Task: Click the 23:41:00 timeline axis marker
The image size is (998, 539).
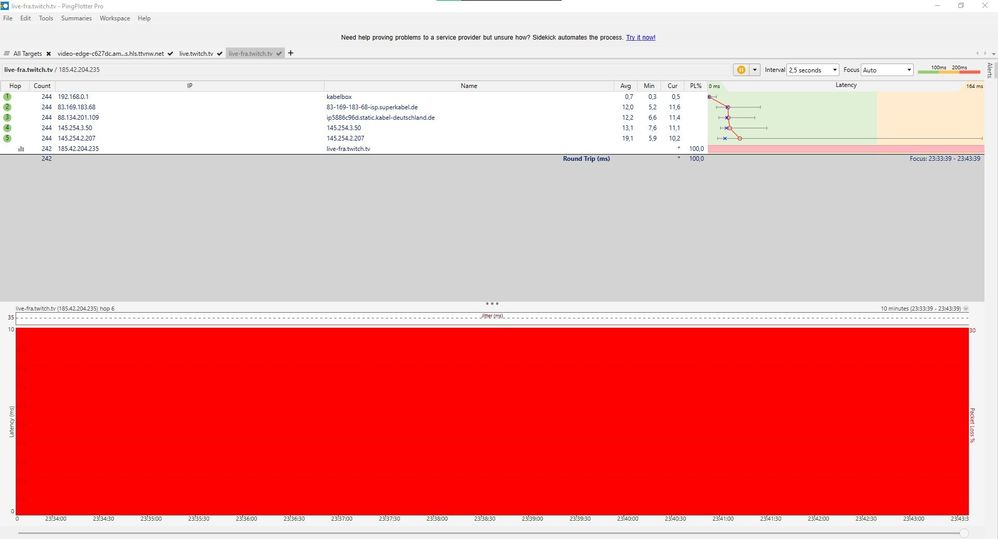Action: [x=723, y=519]
